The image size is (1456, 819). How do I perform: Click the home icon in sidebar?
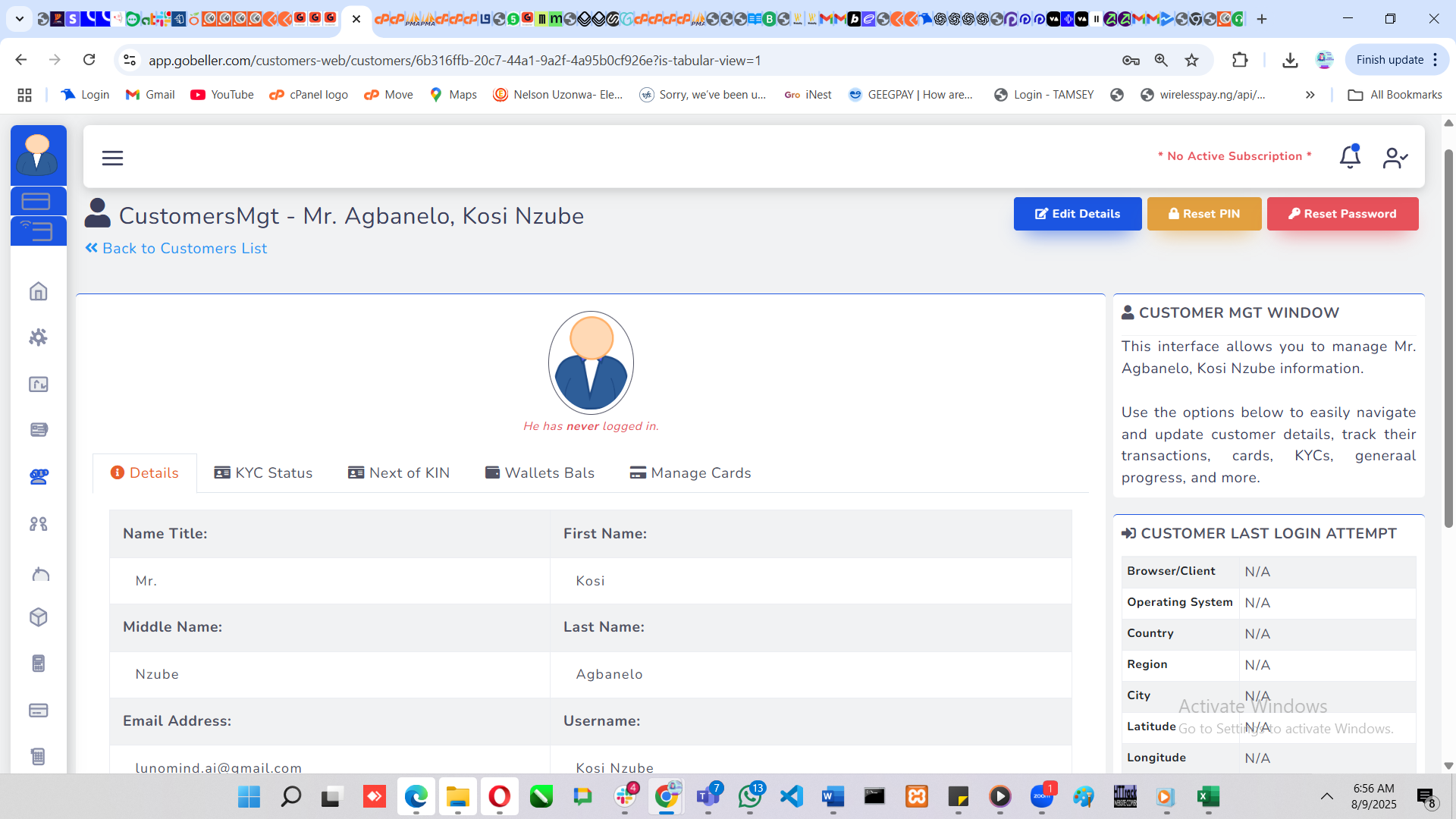click(x=39, y=291)
